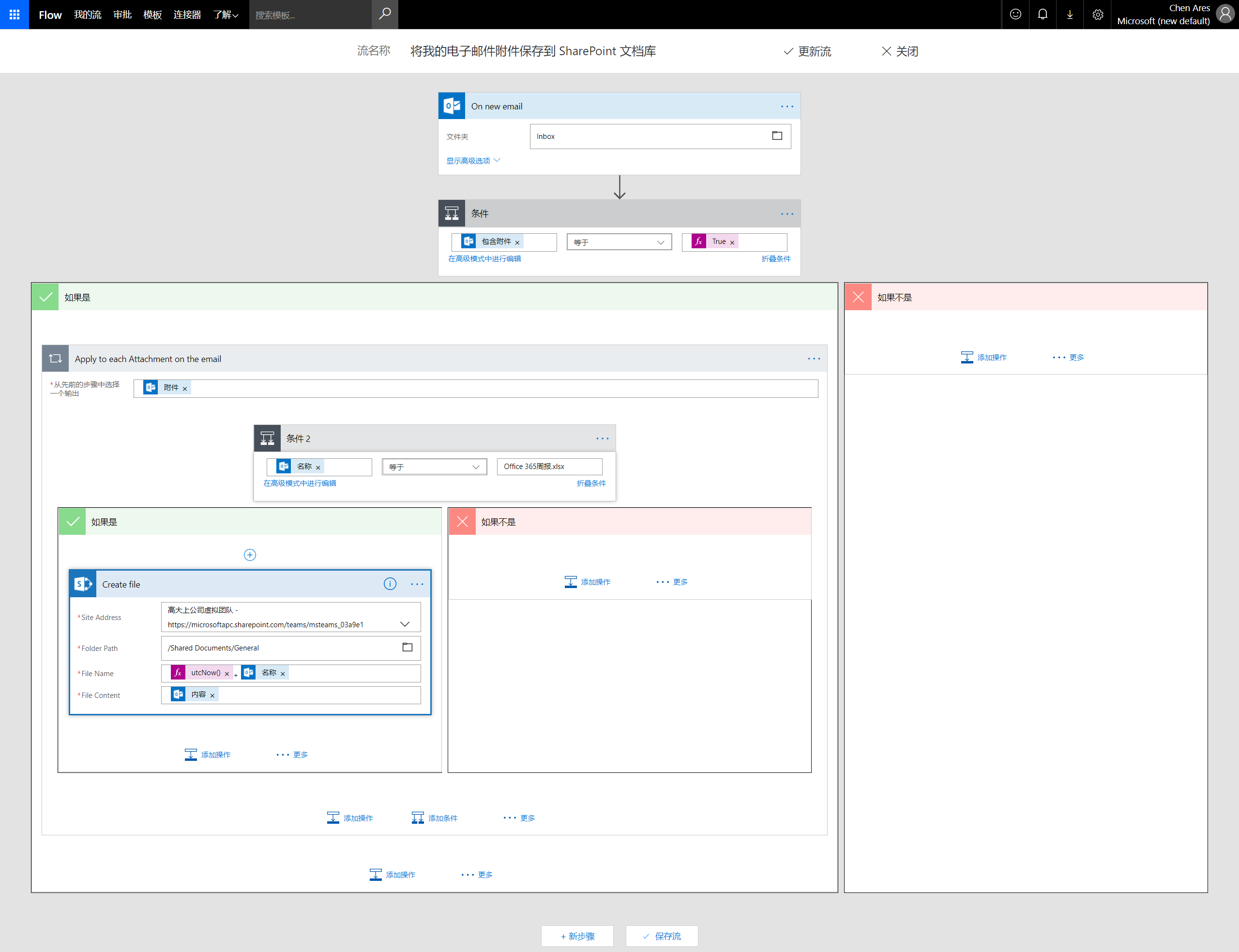This screenshot has width=1239, height=952.
Task: Click the Create file info icon
Action: tap(390, 584)
